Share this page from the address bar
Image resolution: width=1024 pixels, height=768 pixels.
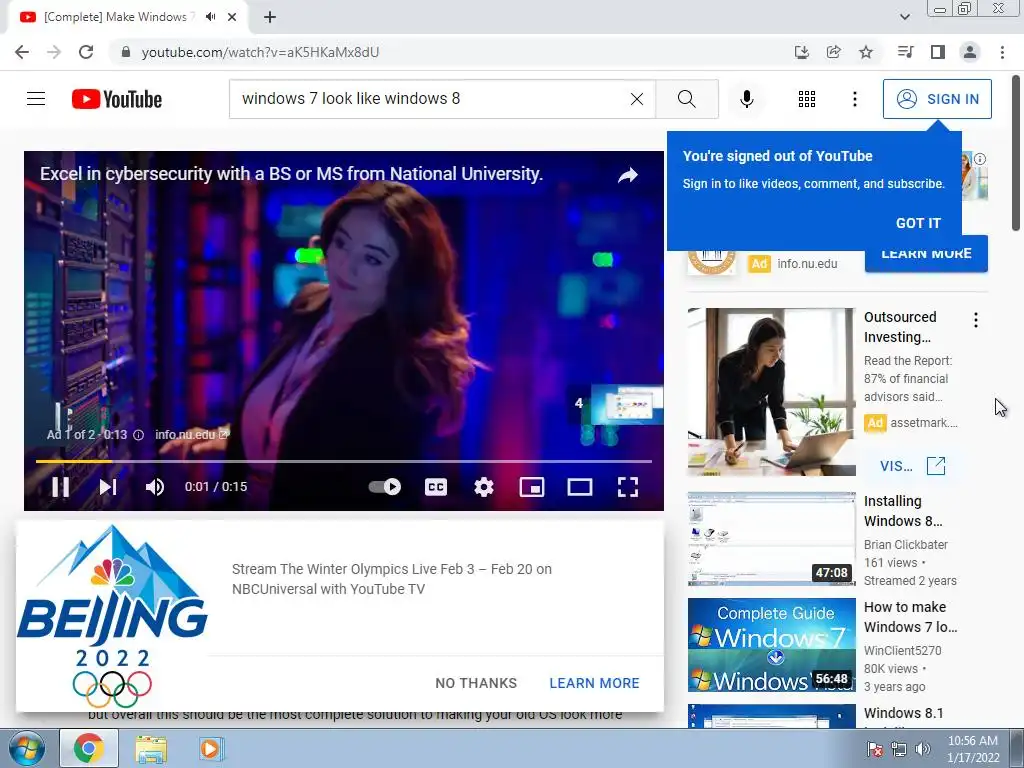point(834,52)
